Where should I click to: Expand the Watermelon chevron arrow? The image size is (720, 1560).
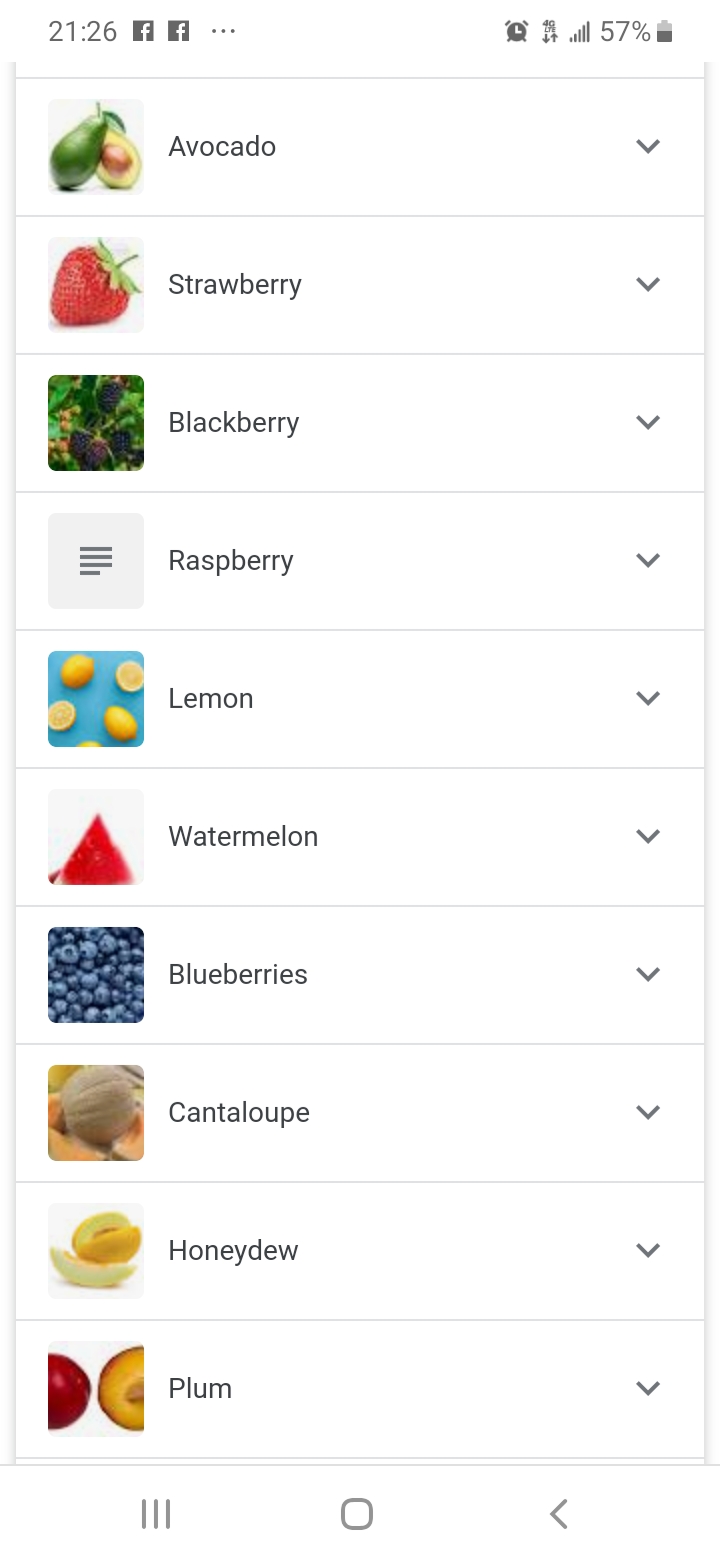tap(648, 836)
